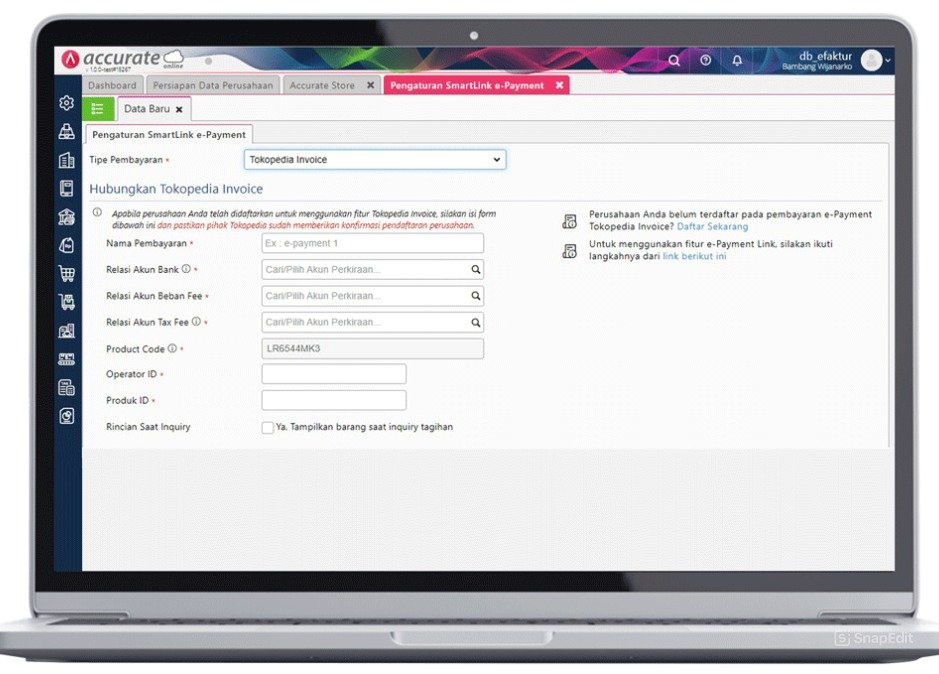This screenshot has width=939, height=674.
Task: Open the cash and bank module icon
Action: point(66,216)
